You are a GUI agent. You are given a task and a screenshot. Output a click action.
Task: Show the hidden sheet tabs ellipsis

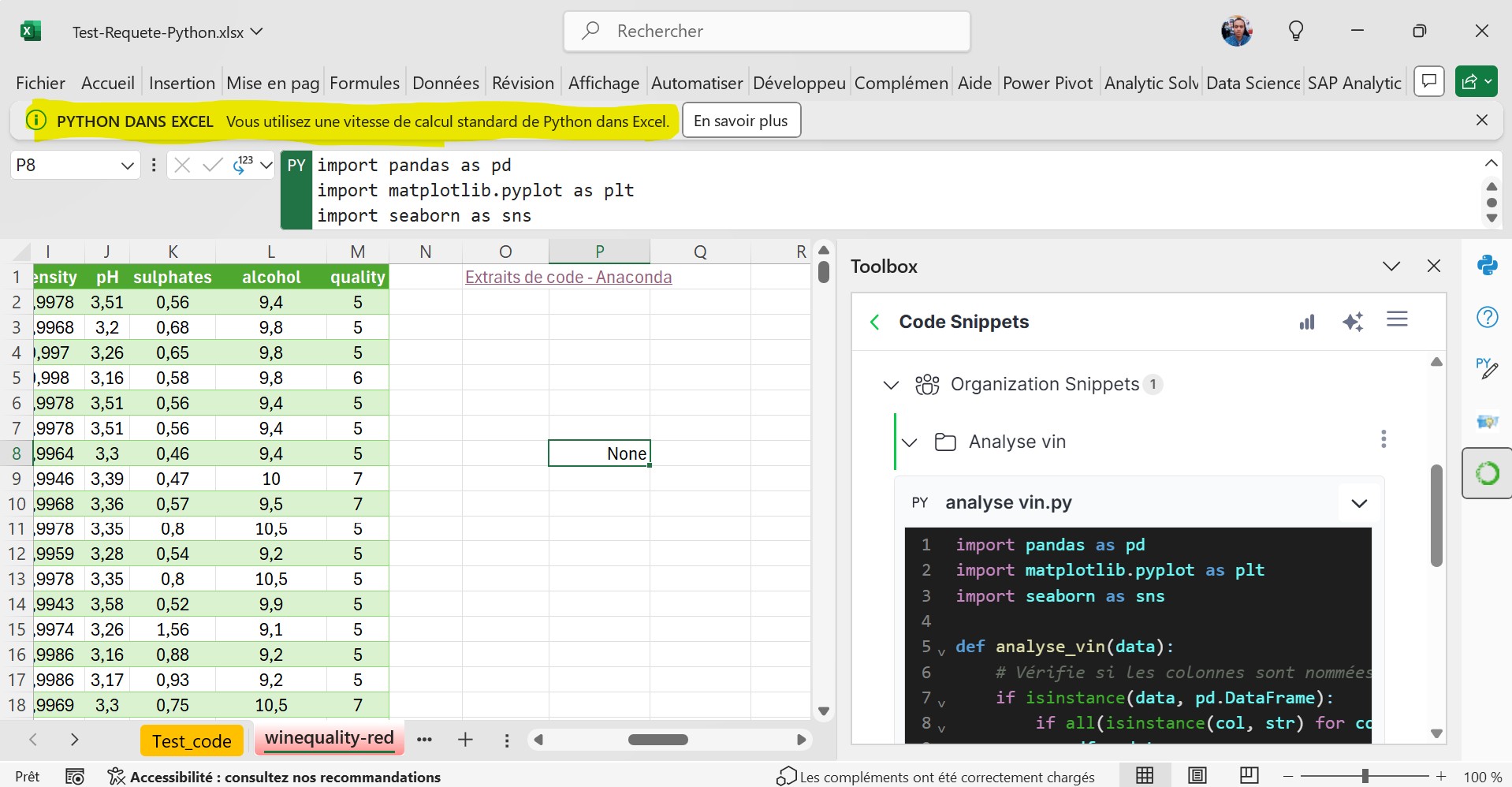tap(424, 740)
